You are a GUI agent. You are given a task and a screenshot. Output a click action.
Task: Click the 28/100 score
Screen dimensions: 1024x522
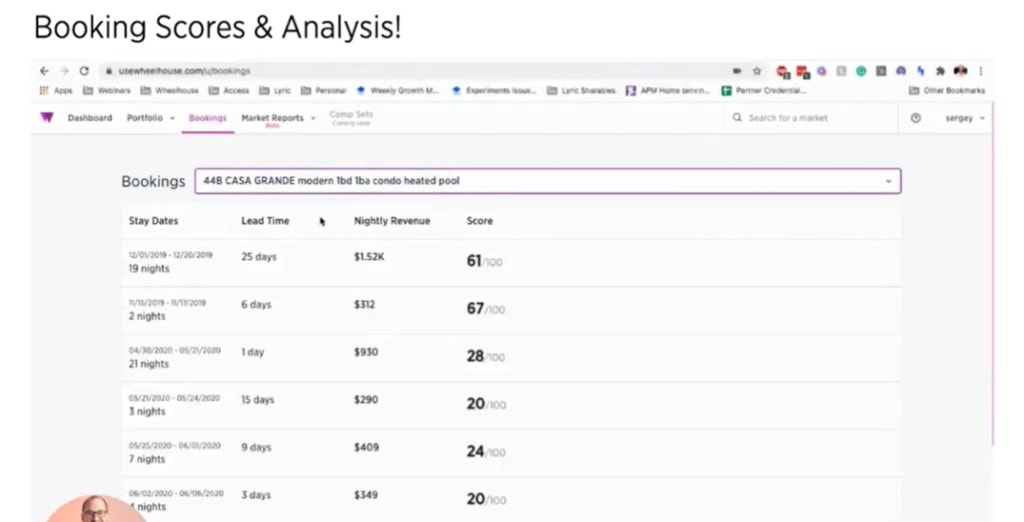485,356
